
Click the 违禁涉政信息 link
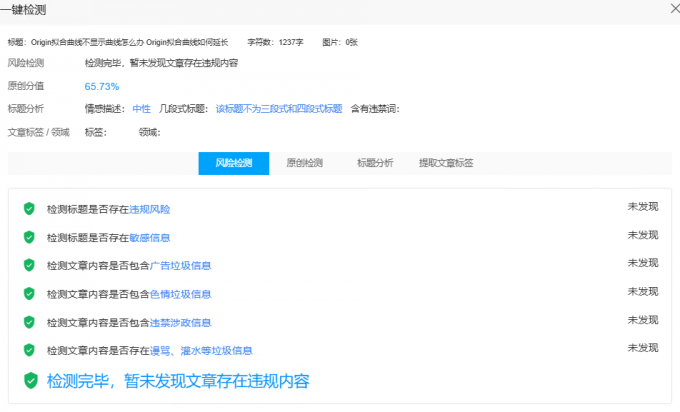coord(180,323)
